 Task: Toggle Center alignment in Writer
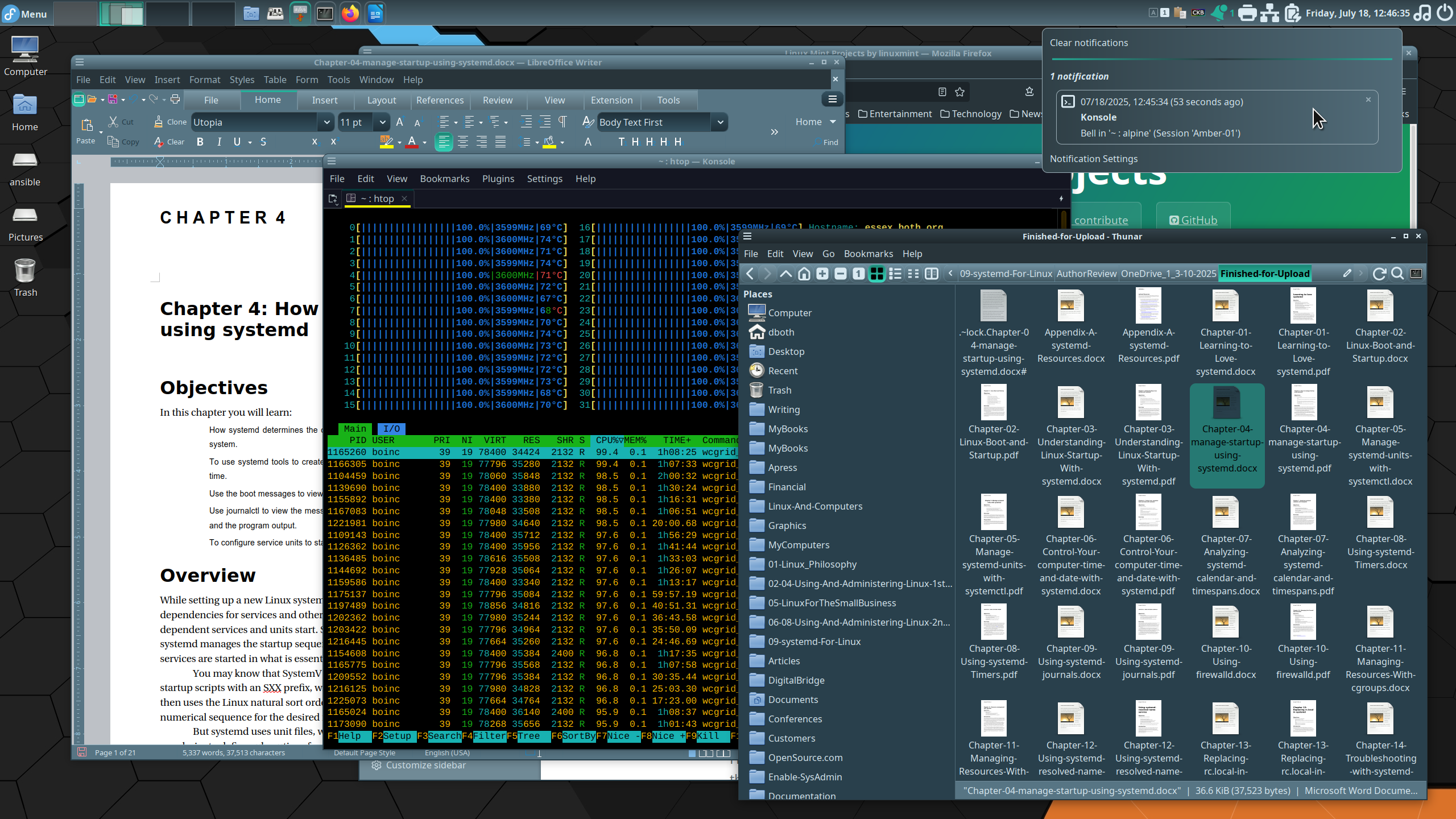click(x=463, y=142)
